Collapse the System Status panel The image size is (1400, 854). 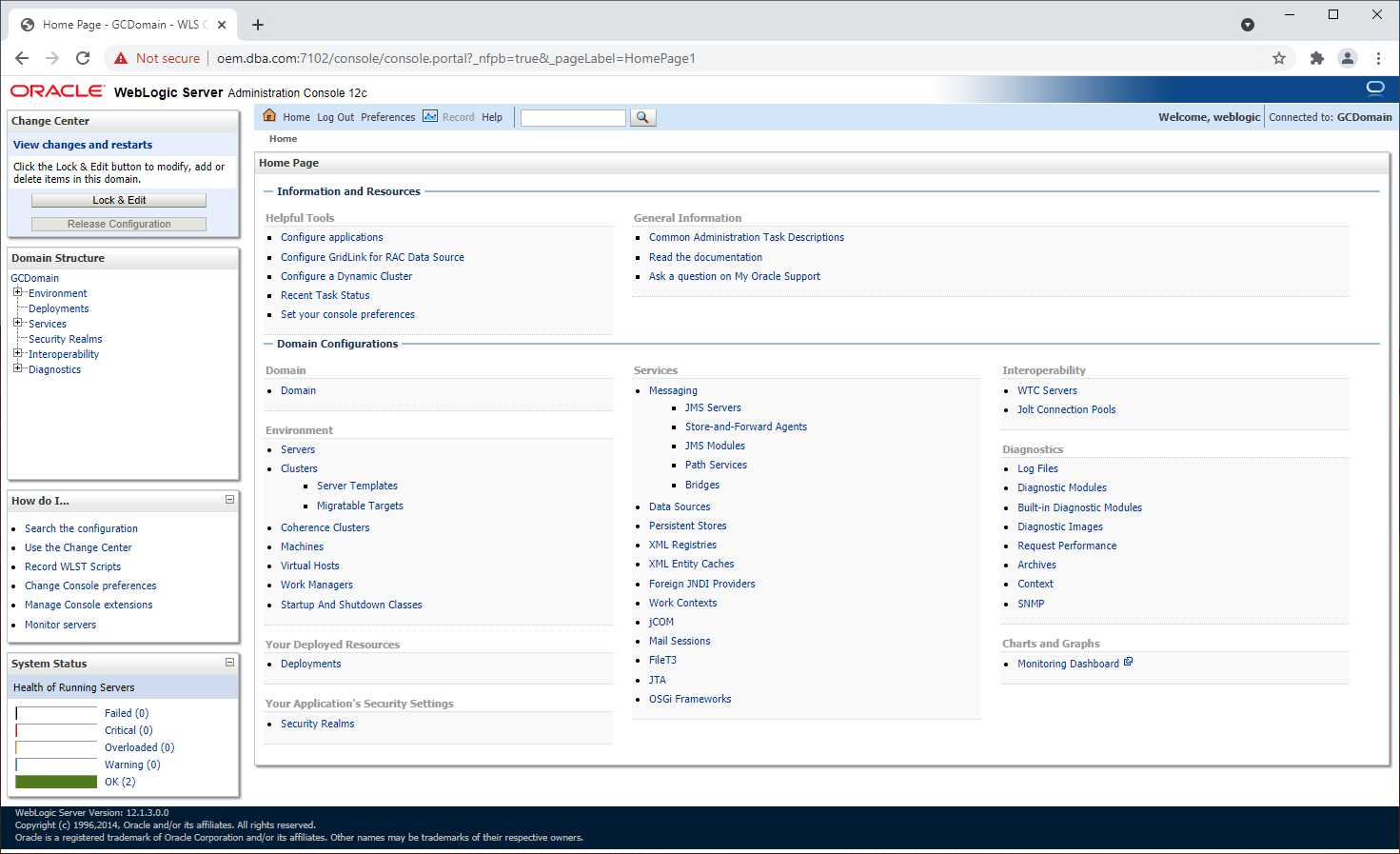(x=229, y=662)
